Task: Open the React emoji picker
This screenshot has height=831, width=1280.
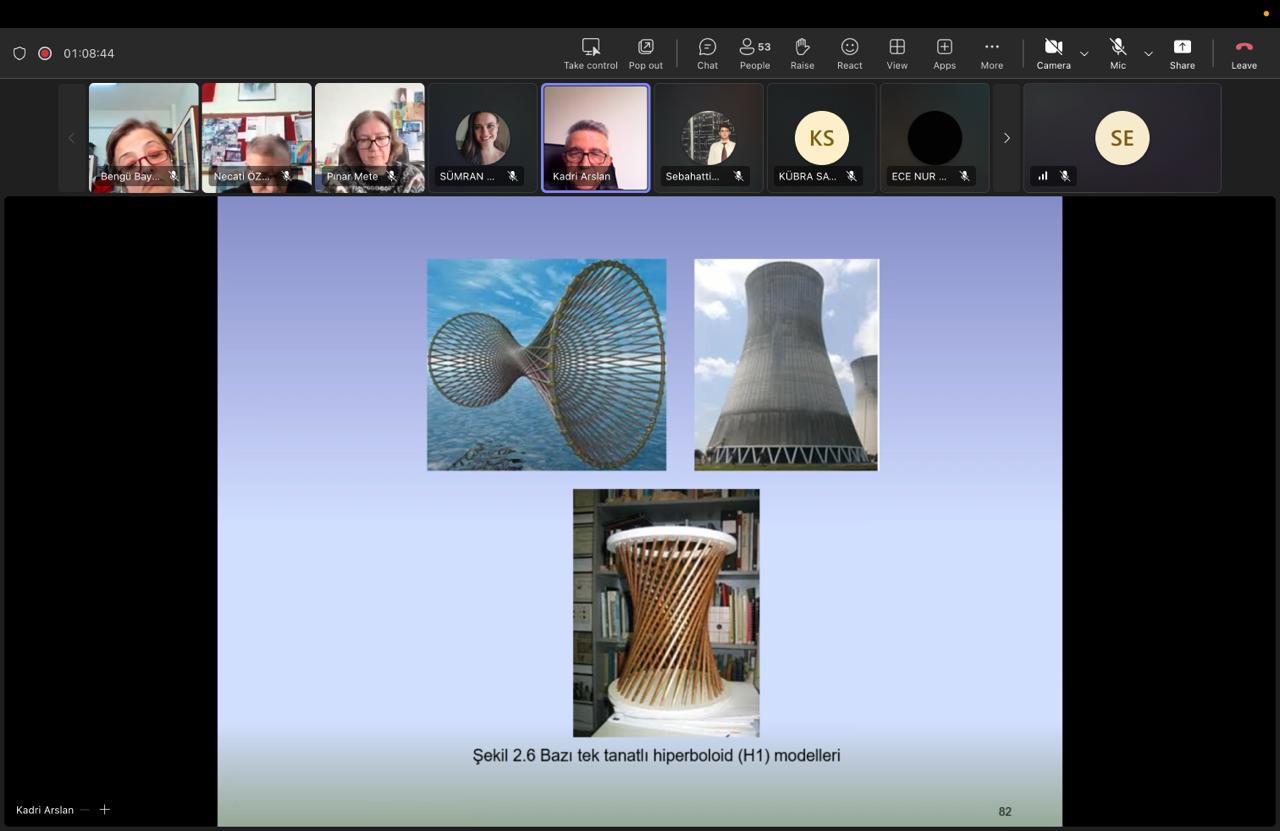Action: (850, 54)
